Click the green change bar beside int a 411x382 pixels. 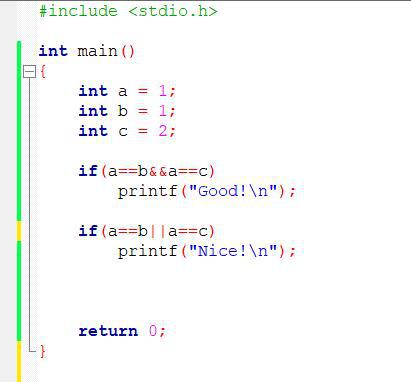(19, 91)
